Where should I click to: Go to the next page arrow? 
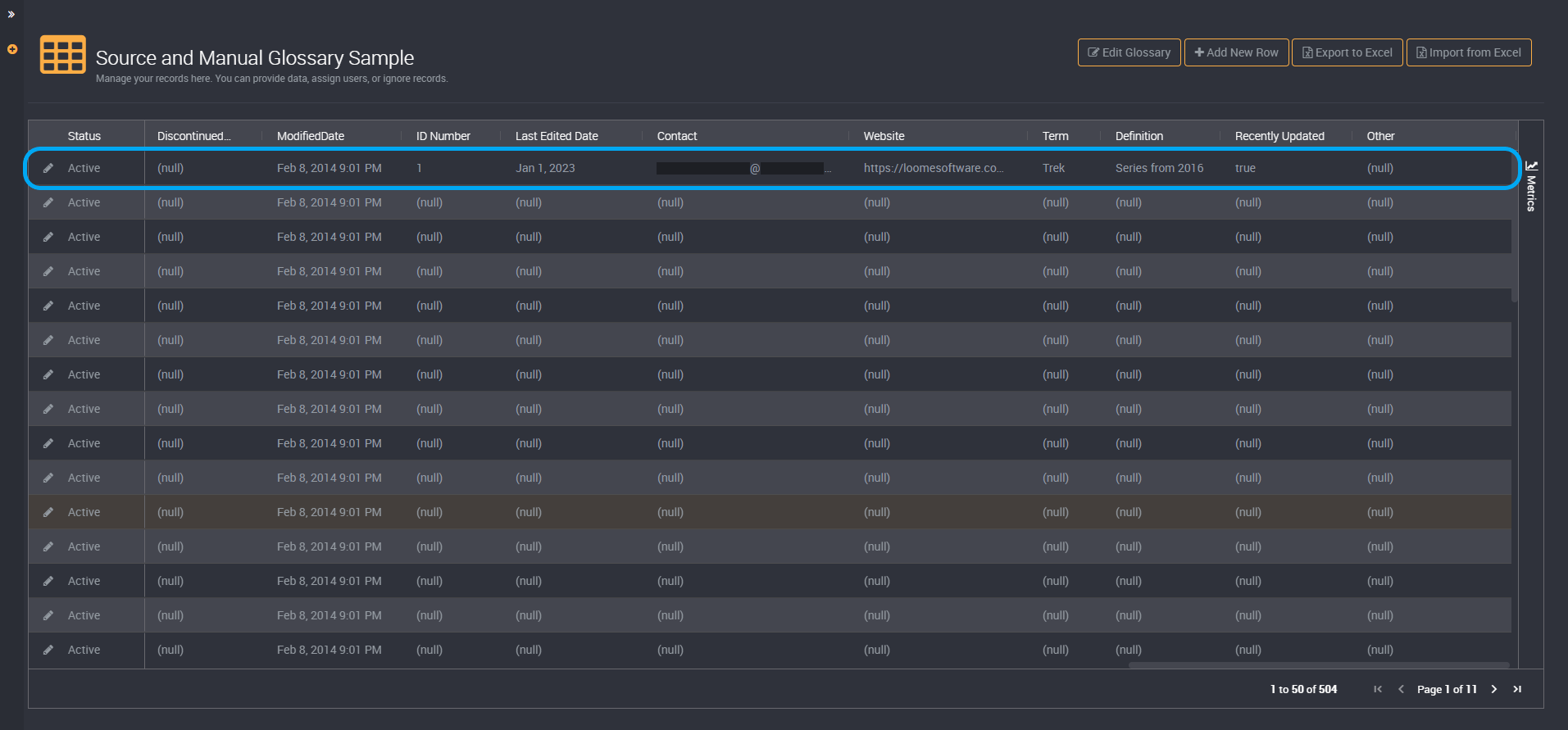(x=1494, y=689)
